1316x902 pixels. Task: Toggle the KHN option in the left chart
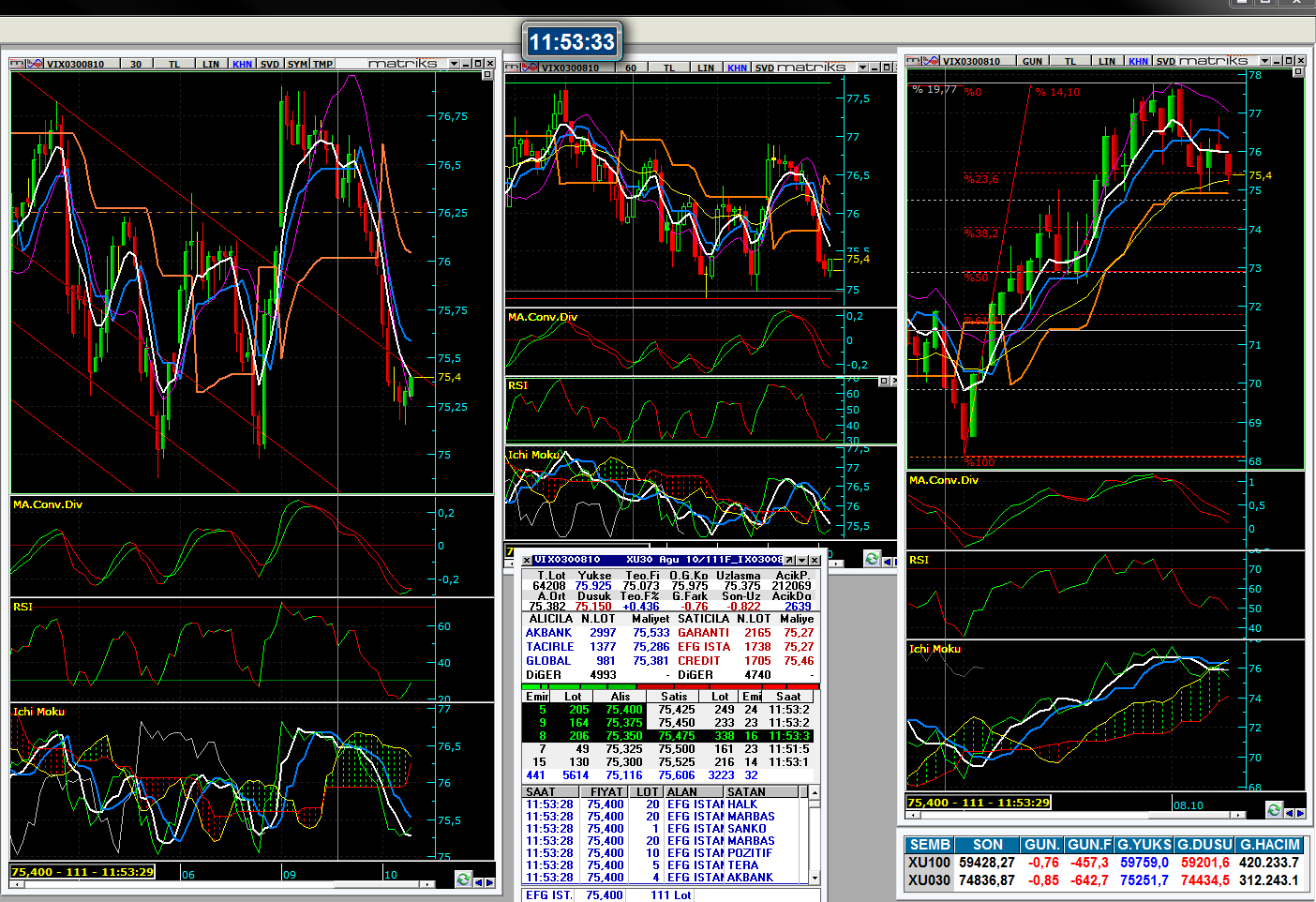(x=242, y=64)
